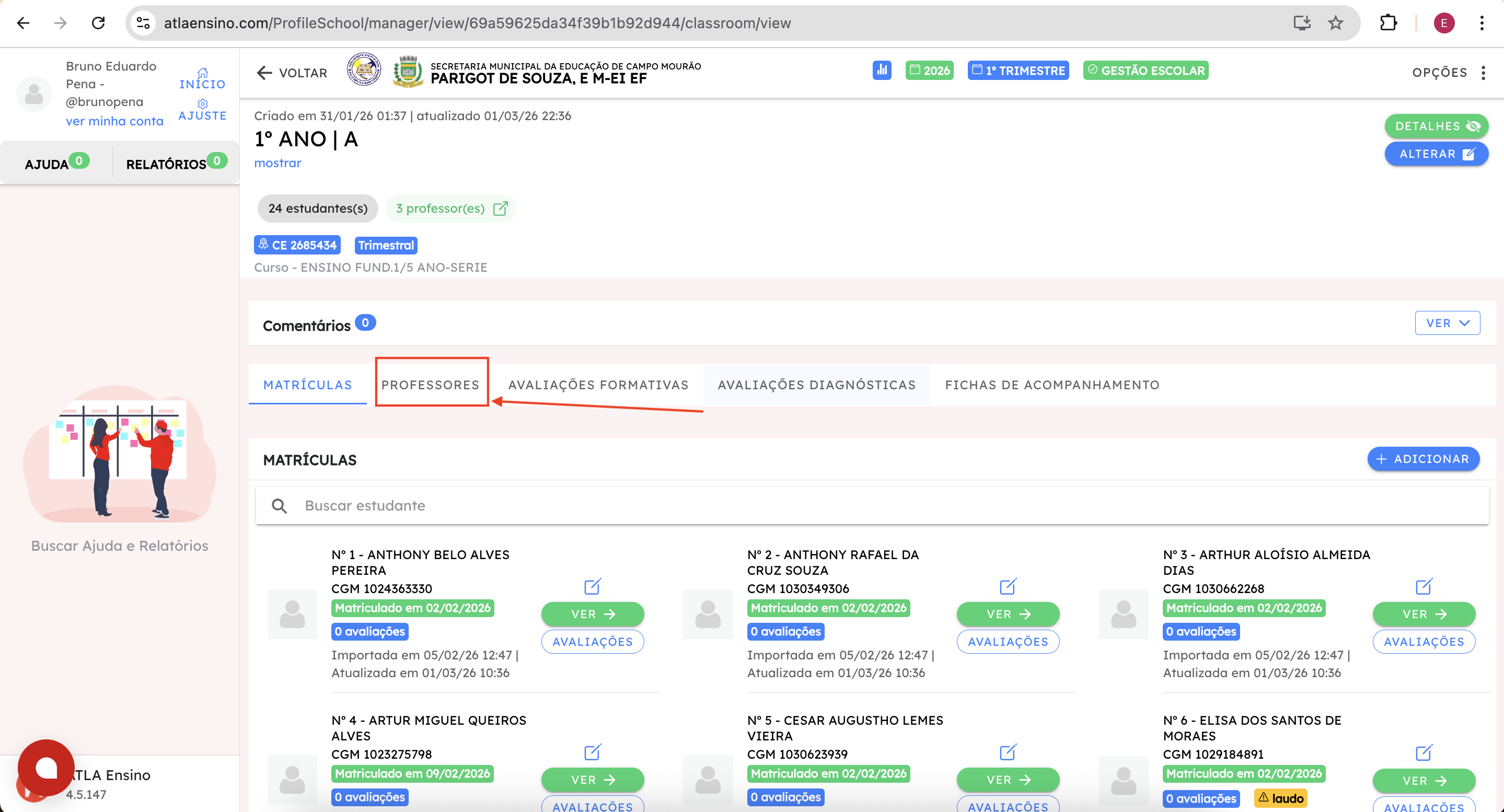This screenshot has width=1504, height=812.
Task: Edit enrollment of Anthony Rafael da Cruz Souza
Action: (x=1008, y=586)
